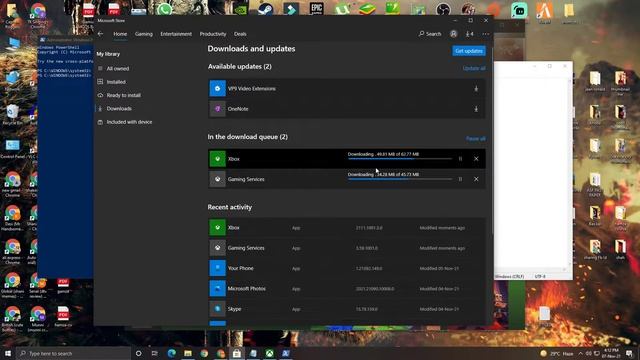This screenshot has width=640, height=360.
Task: Click the 'Available updates (2)' heading
Action: point(240,67)
